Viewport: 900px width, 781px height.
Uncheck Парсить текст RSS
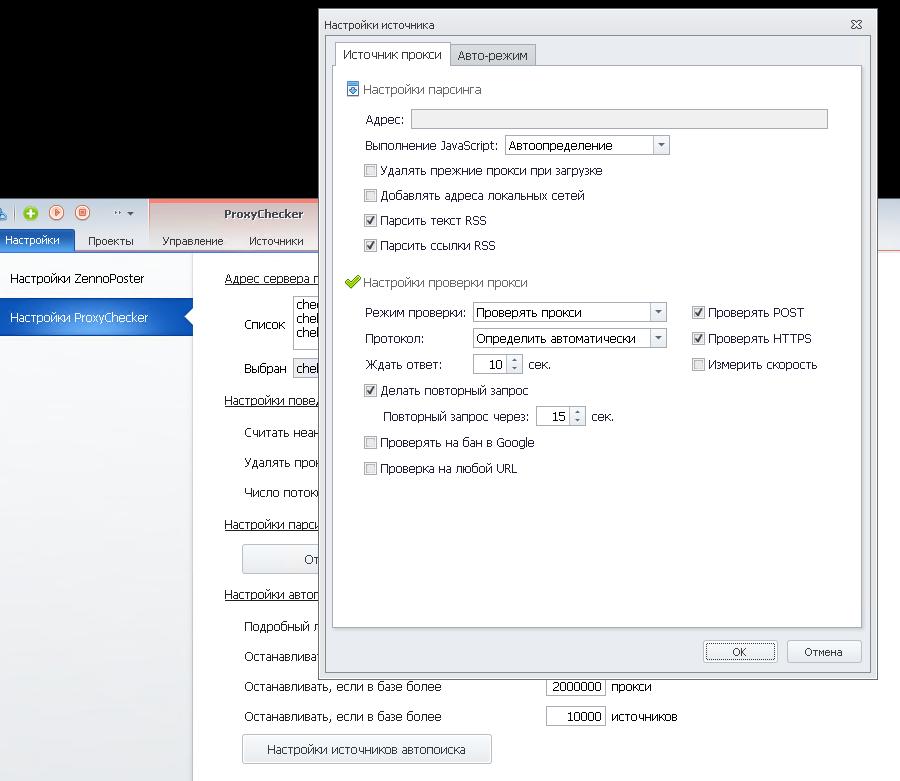[x=371, y=220]
